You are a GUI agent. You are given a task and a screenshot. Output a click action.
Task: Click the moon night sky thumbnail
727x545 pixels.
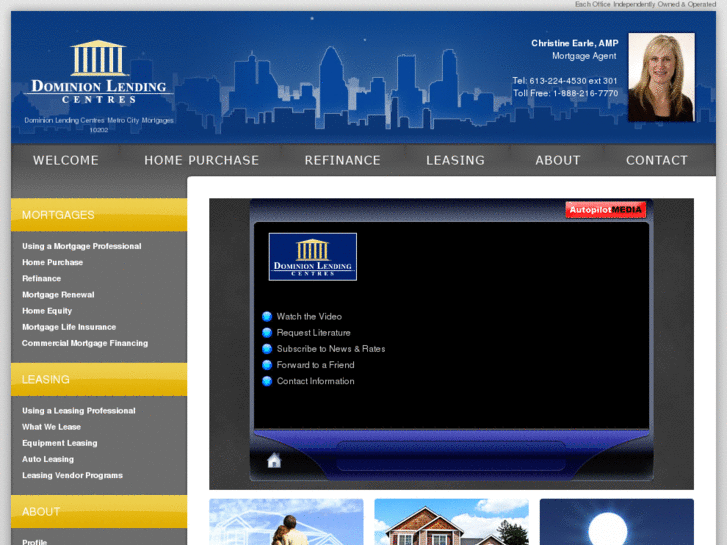pyautogui.click(x=617, y=522)
